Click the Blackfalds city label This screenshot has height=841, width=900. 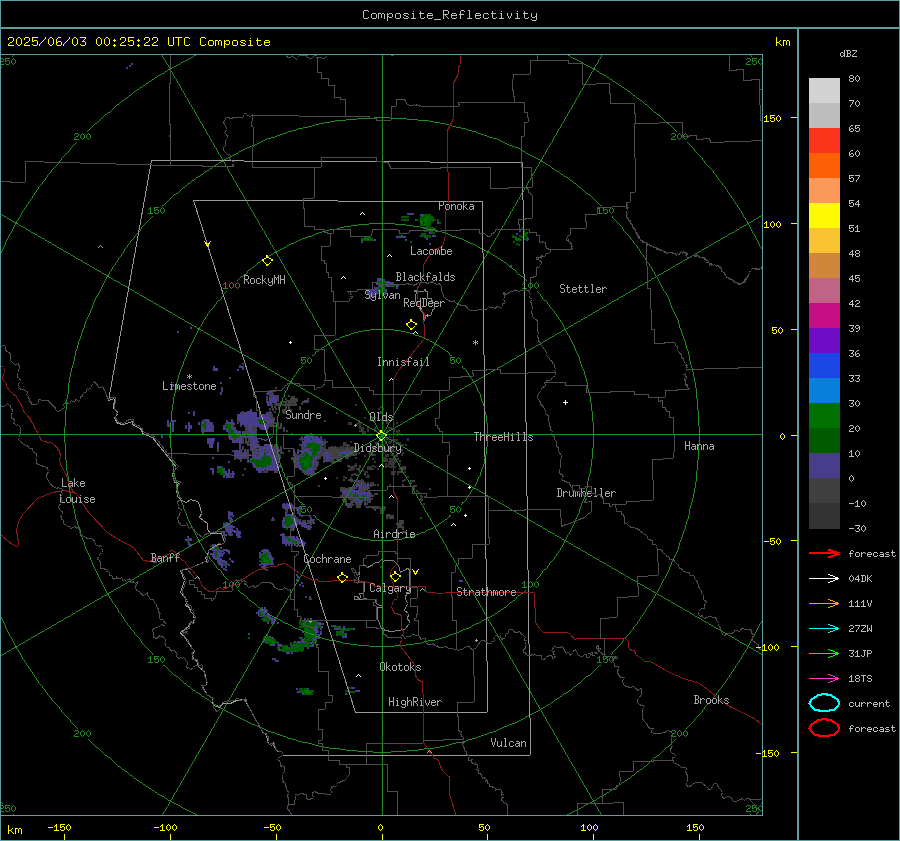pyautogui.click(x=425, y=277)
